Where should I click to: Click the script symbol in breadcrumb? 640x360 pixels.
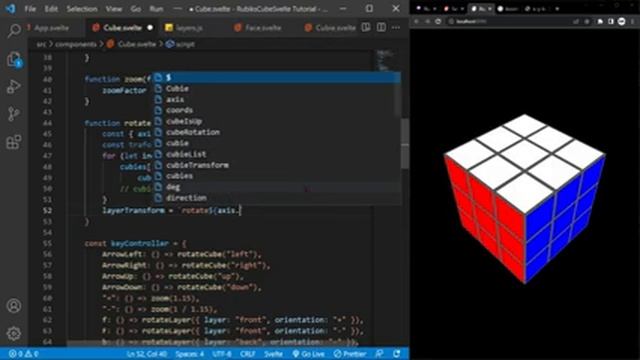tap(180, 44)
